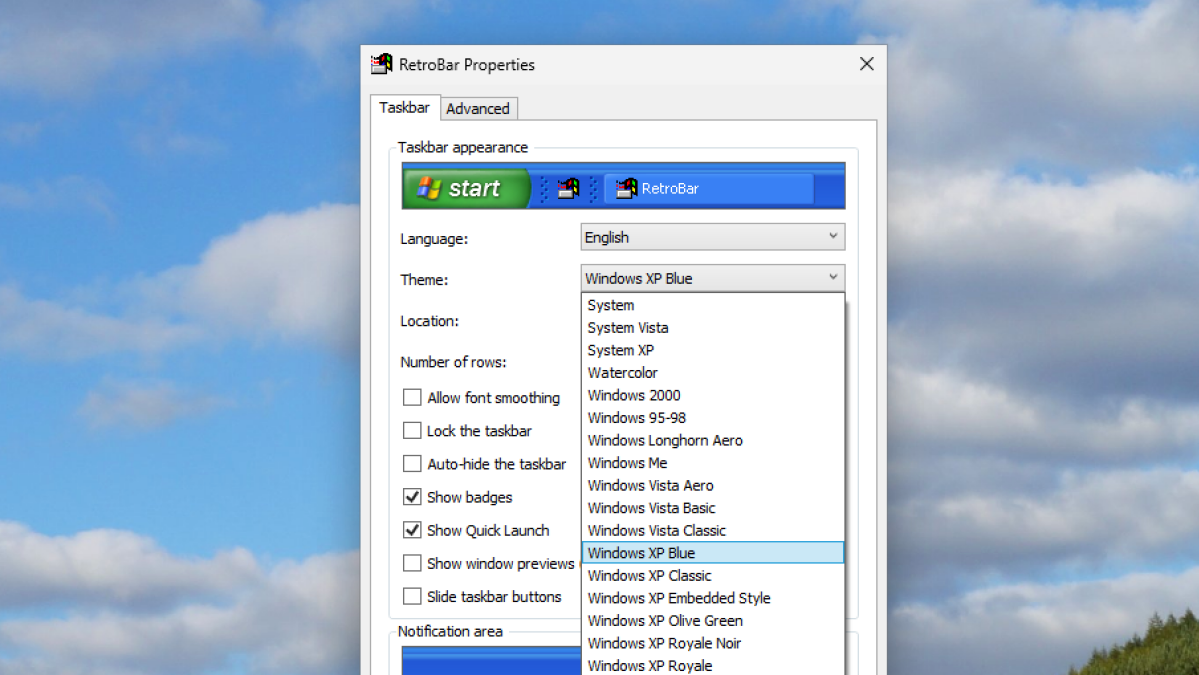
Task: Enable Slide taskbar buttons checkbox
Action: tap(412, 596)
